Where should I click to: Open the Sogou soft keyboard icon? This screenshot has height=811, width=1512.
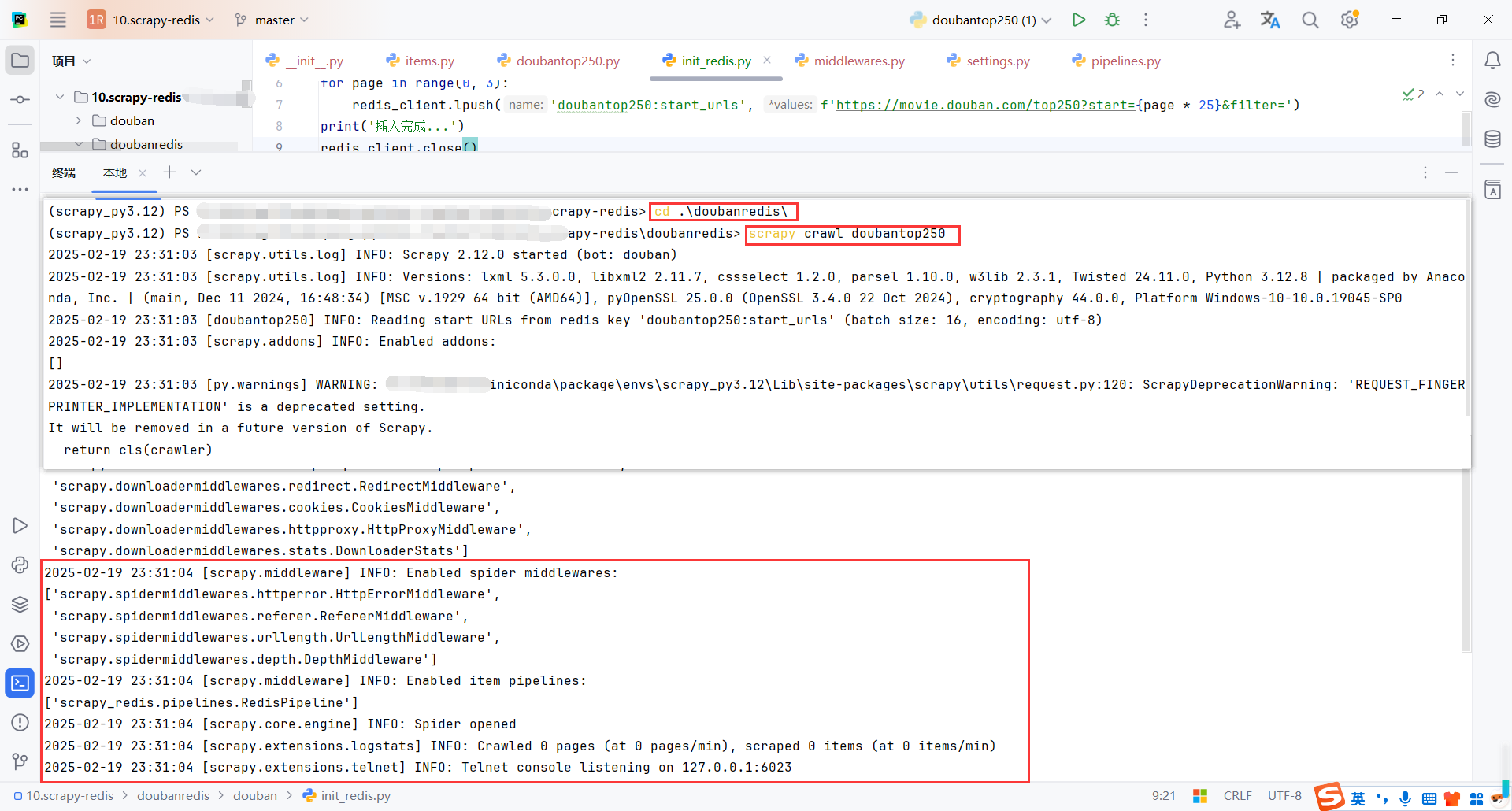click(x=1429, y=798)
